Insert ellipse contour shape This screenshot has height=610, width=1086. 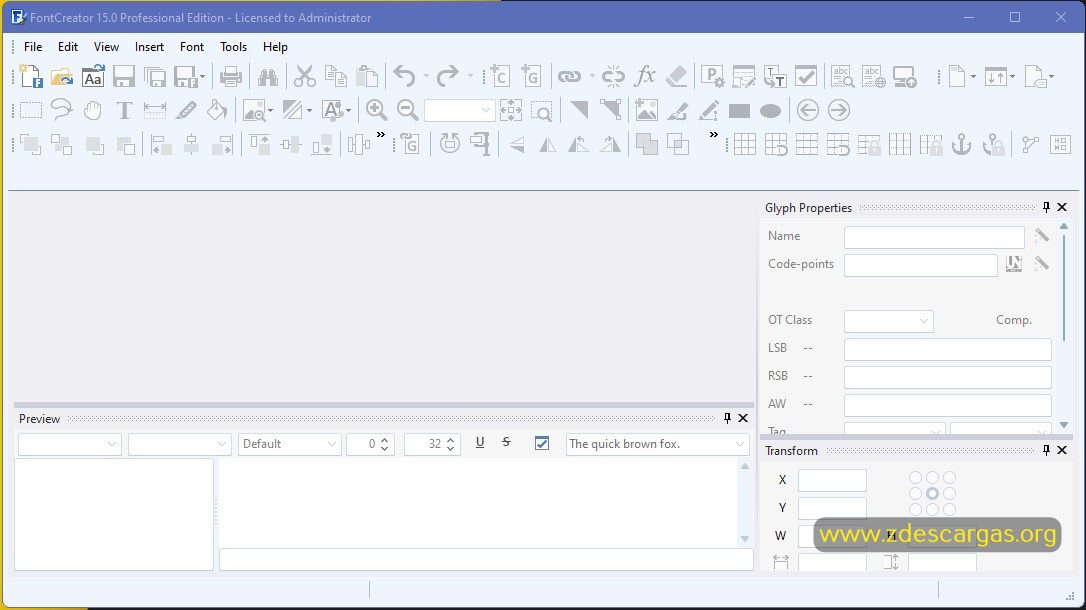(x=770, y=111)
